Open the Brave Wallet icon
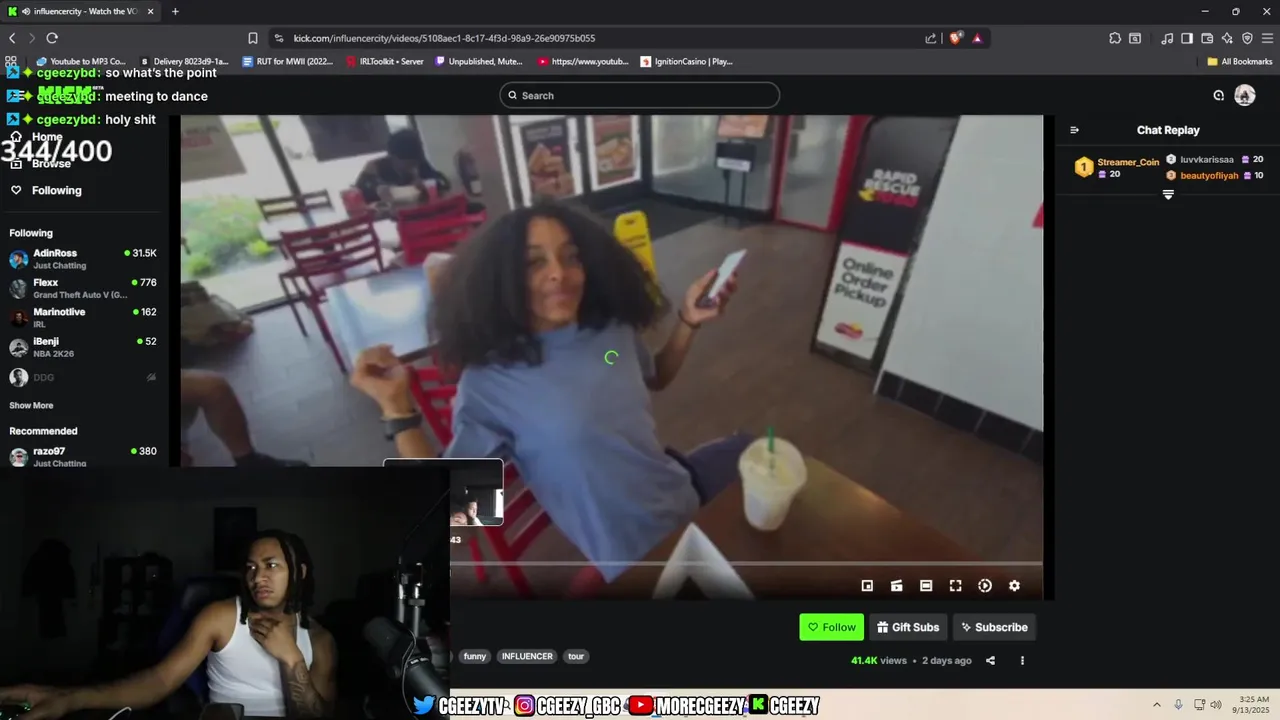This screenshot has width=1280, height=720. [x=1207, y=38]
